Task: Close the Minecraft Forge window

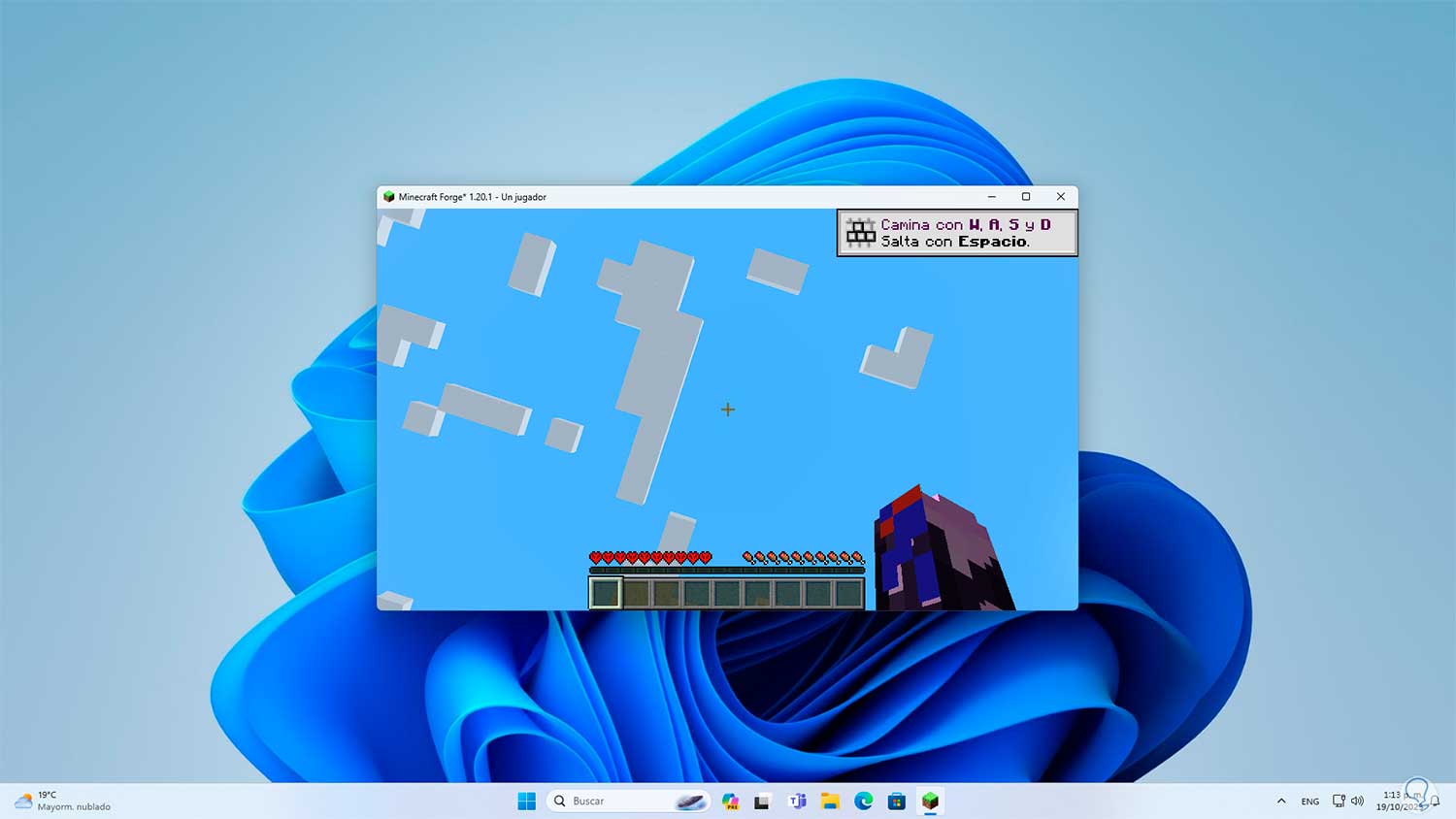Action: (x=1061, y=197)
